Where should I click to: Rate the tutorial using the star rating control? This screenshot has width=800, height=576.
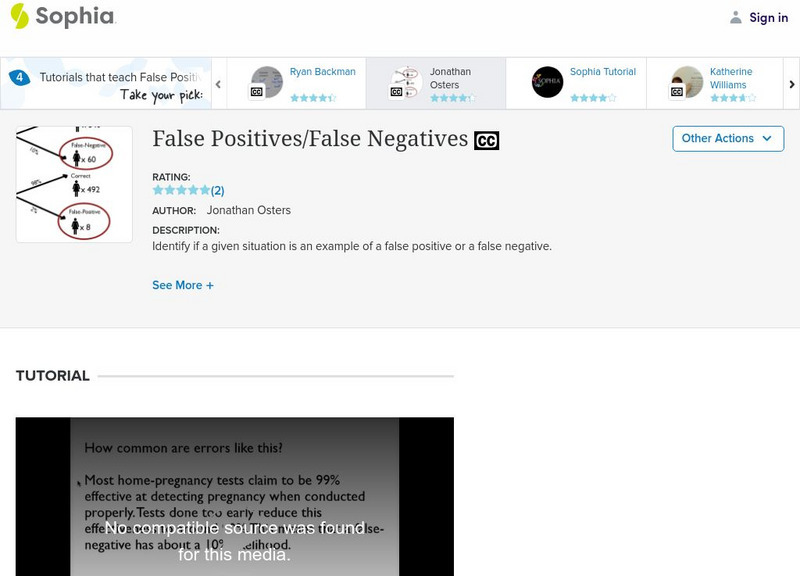182,190
